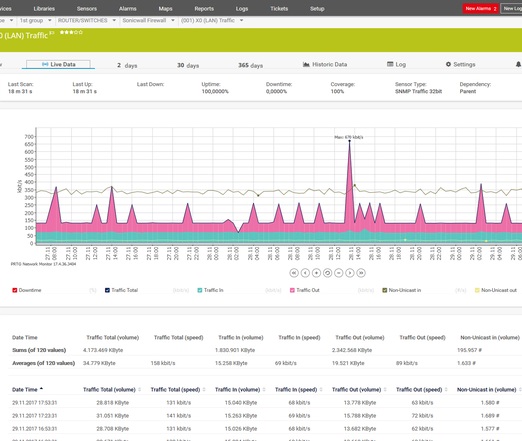Click the row dated 29.11.2017 17:53:31
The width and height of the screenshot is (522, 441).
coord(265,403)
